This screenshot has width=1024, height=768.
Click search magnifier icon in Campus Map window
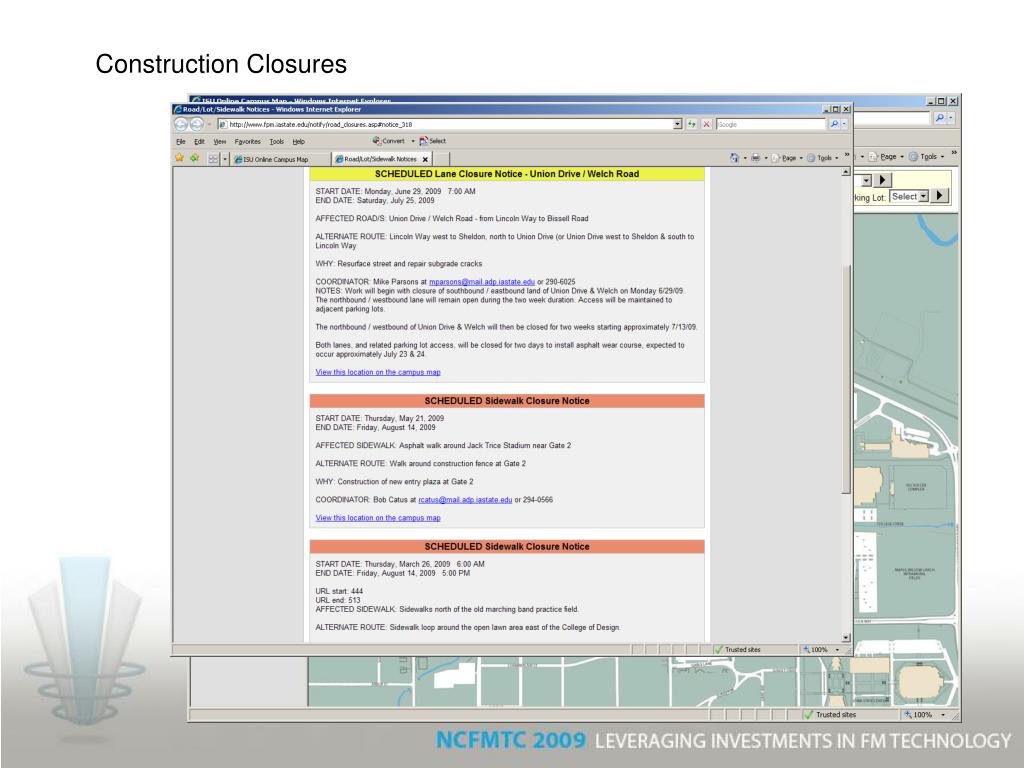939,118
